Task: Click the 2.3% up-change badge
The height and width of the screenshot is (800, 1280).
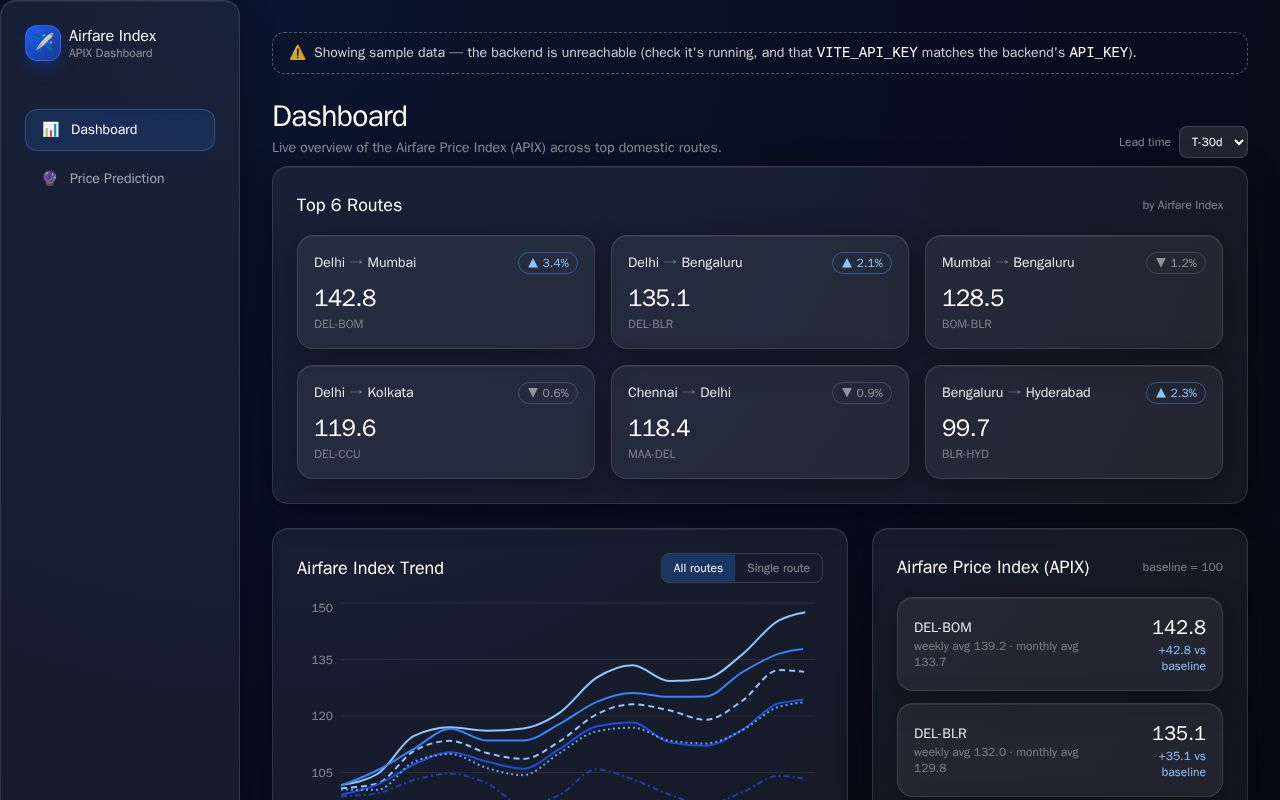Action: (x=1176, y=393)
